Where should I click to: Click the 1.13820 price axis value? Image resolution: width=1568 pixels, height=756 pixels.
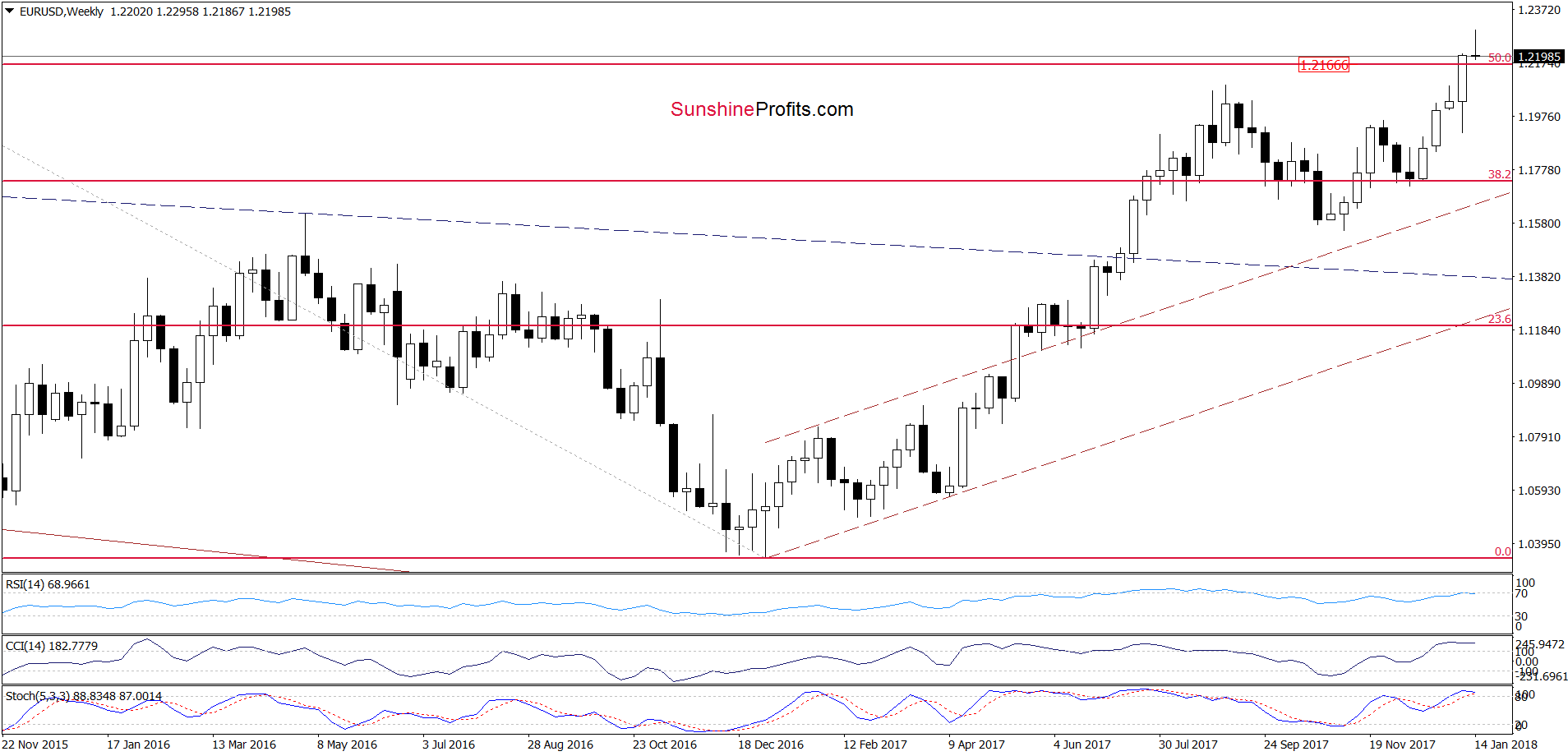click(x=1538, y=277)
